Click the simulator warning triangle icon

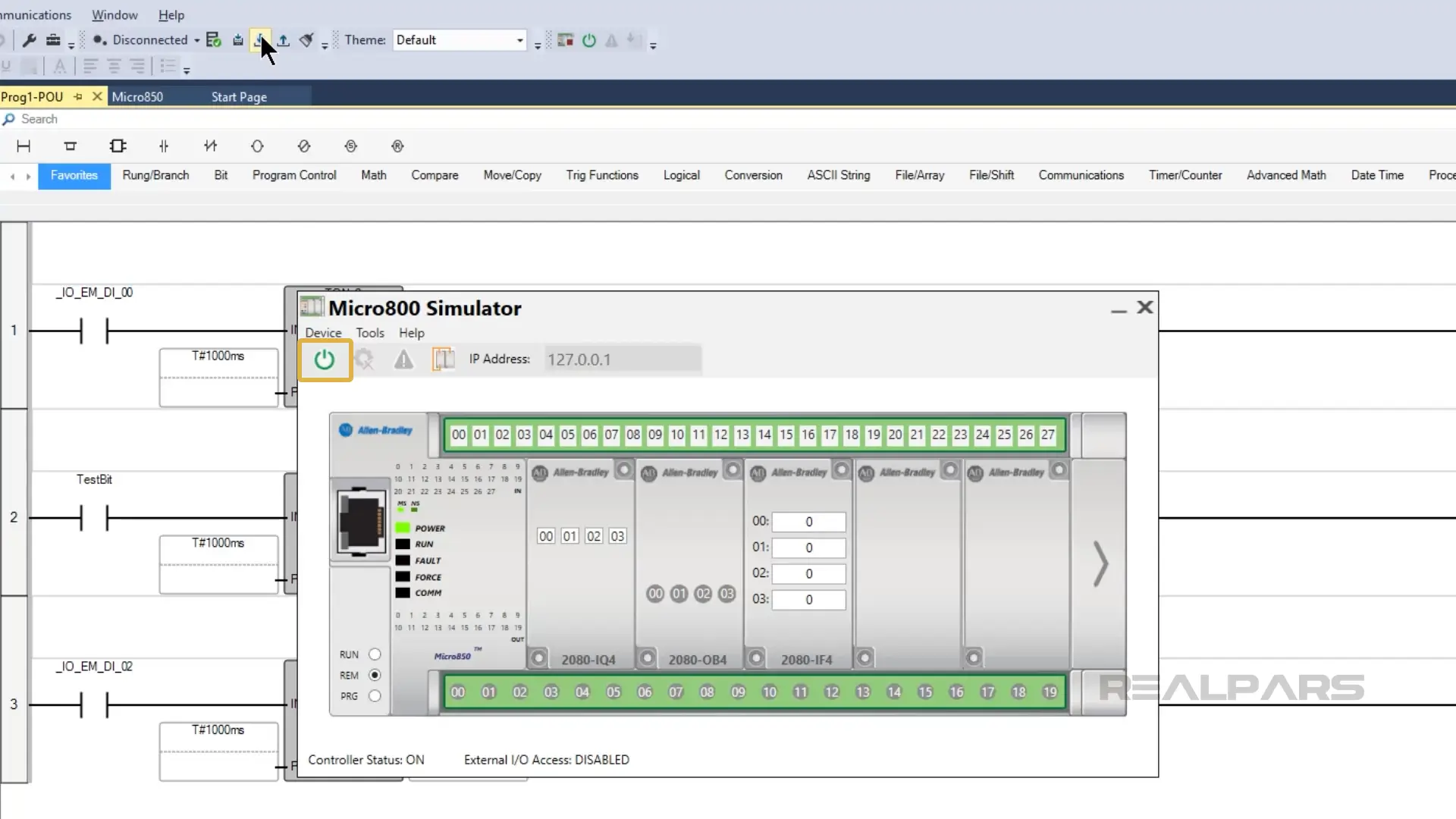(403, 359)
